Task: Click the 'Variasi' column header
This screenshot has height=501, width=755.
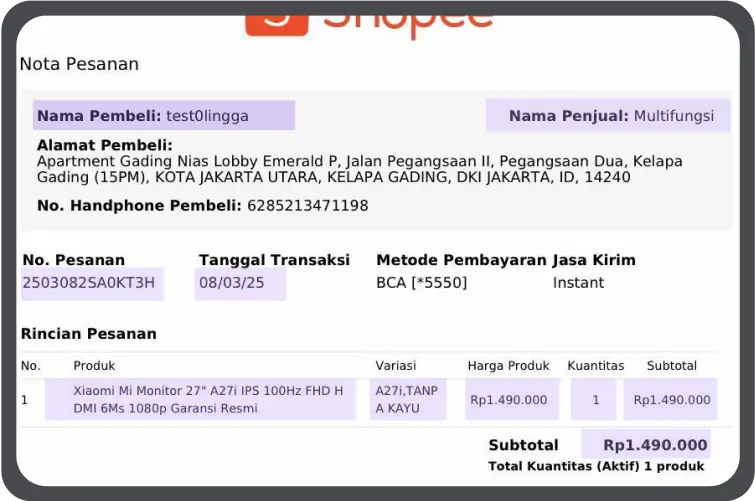Action: point(396,366)
